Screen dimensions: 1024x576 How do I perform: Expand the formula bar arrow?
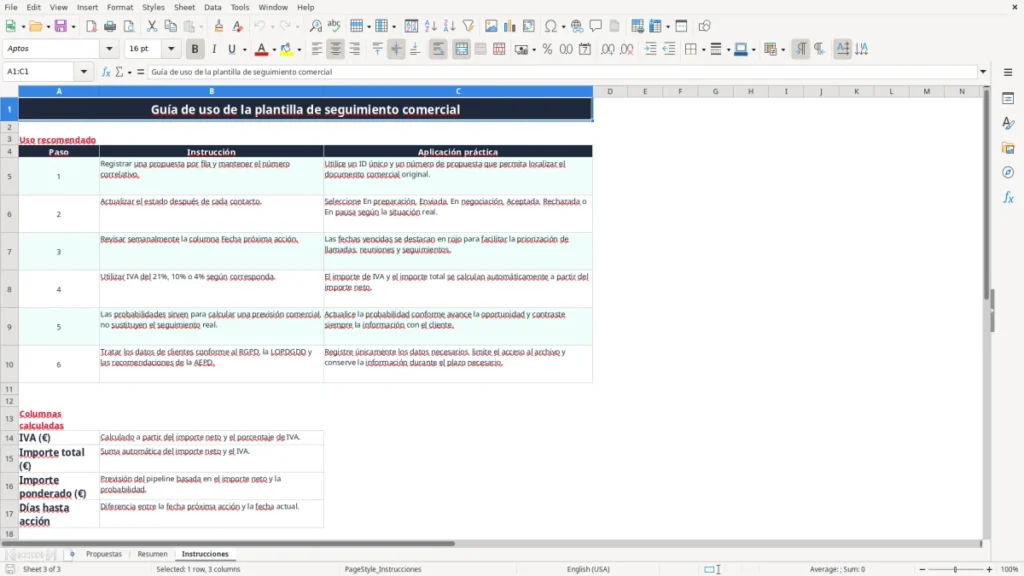pyautogui.click(x=983, y=72)
